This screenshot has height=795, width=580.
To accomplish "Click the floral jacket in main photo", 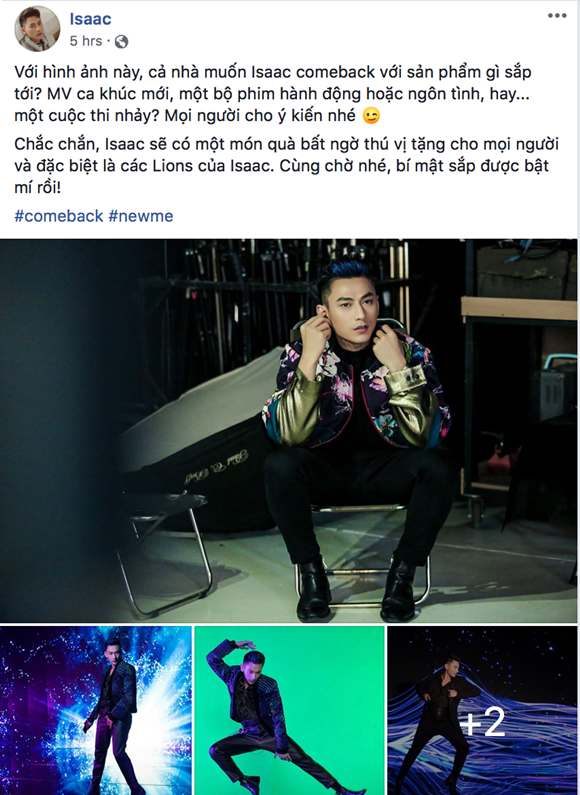I will [356, 390].
